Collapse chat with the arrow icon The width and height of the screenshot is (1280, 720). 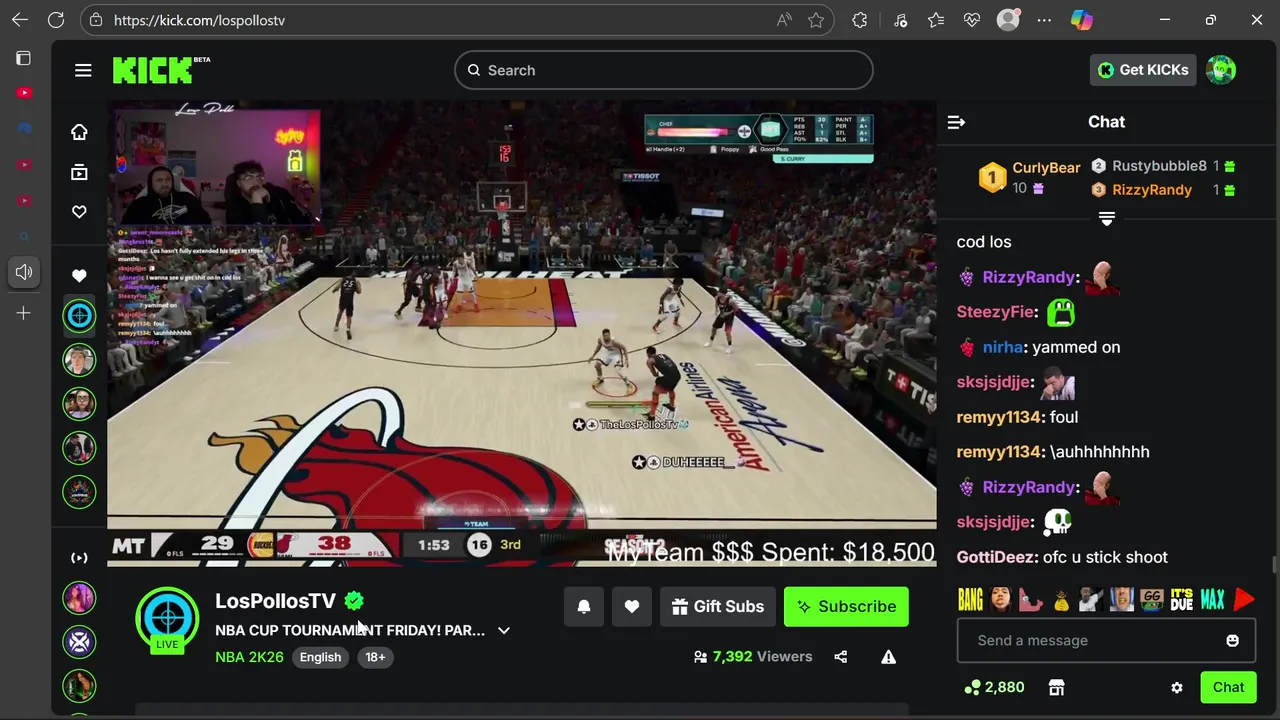click(x=956, y=122)
